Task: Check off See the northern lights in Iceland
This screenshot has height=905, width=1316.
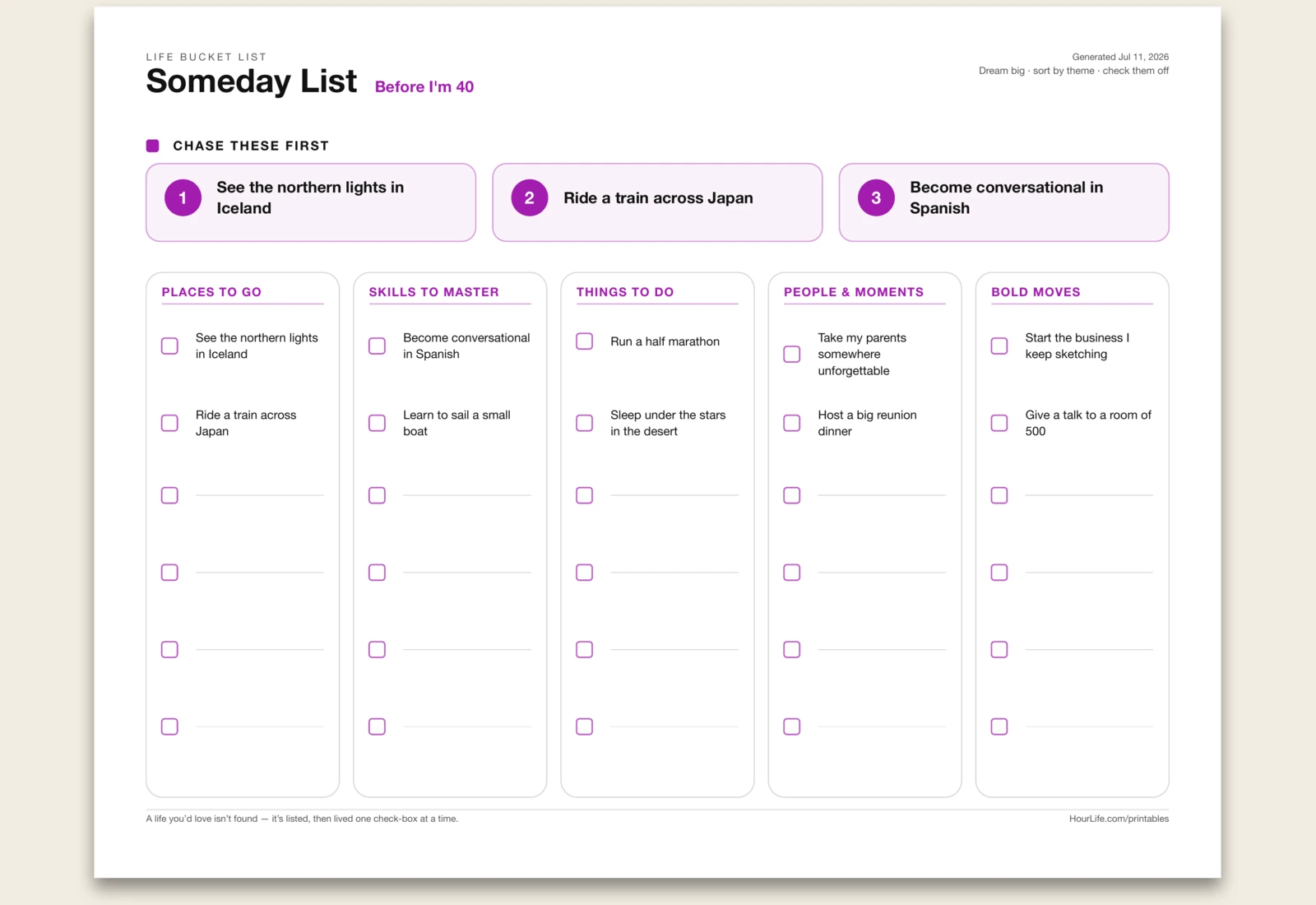Action: click(169, 346)
